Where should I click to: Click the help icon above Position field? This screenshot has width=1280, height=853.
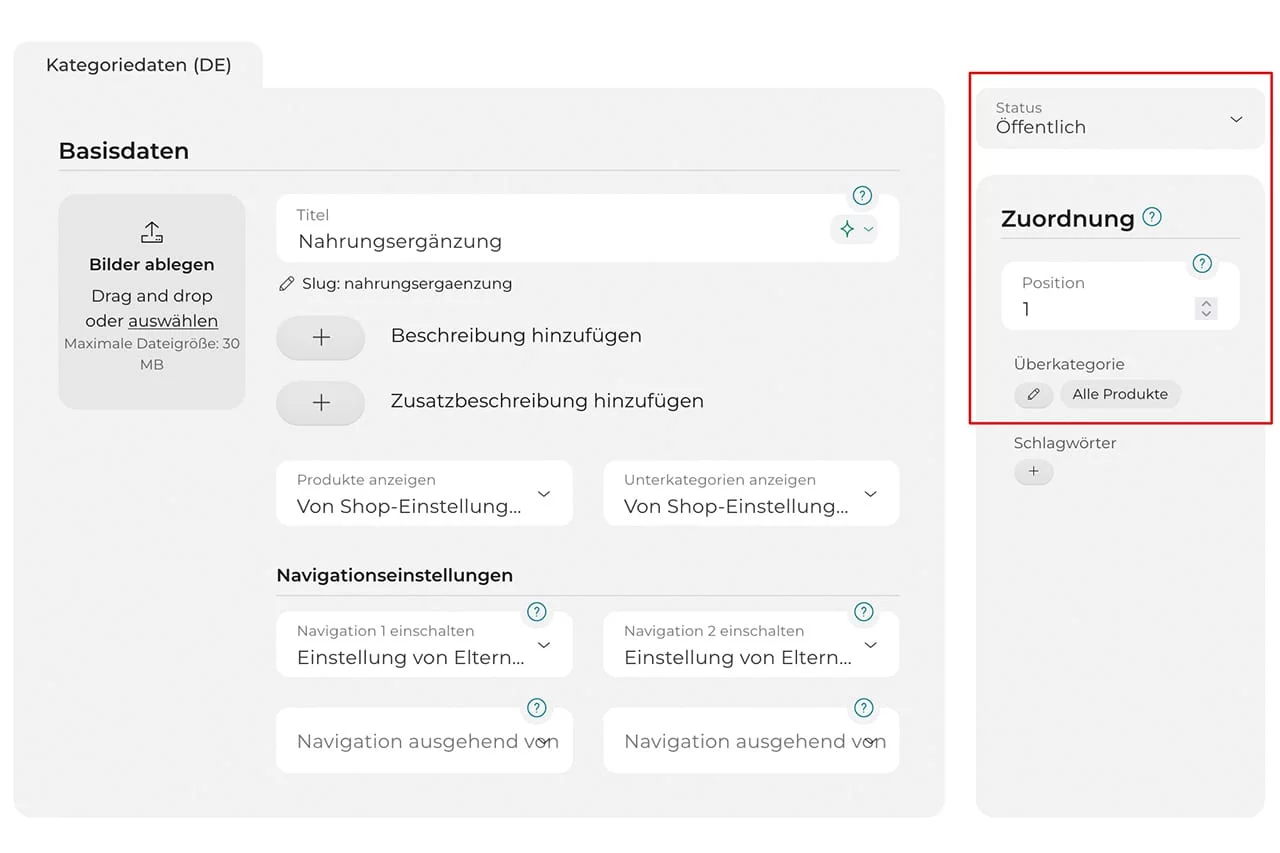click(x=1202, y=264)
